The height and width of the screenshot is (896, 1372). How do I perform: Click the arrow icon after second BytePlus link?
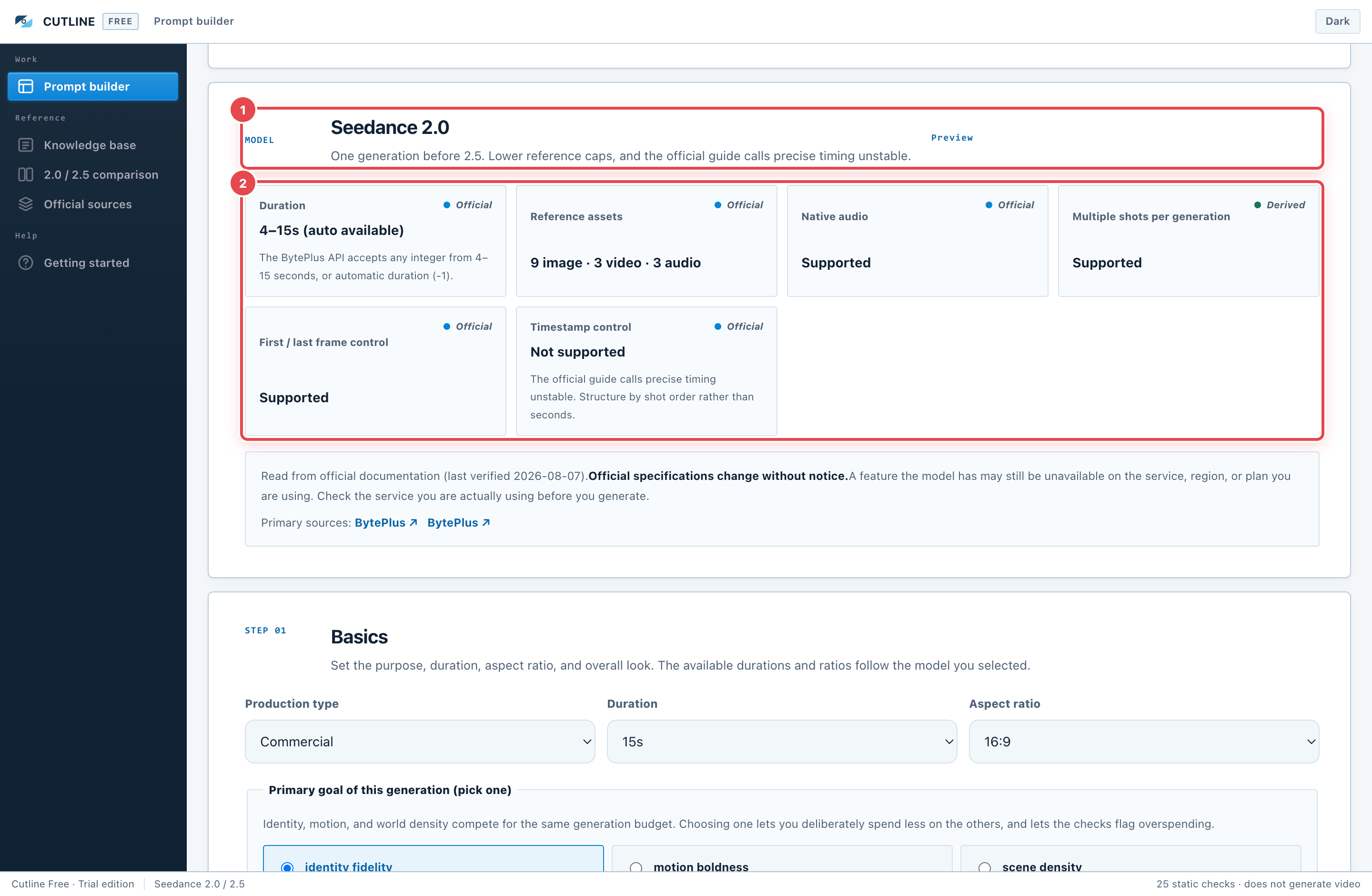click(486, 522)
